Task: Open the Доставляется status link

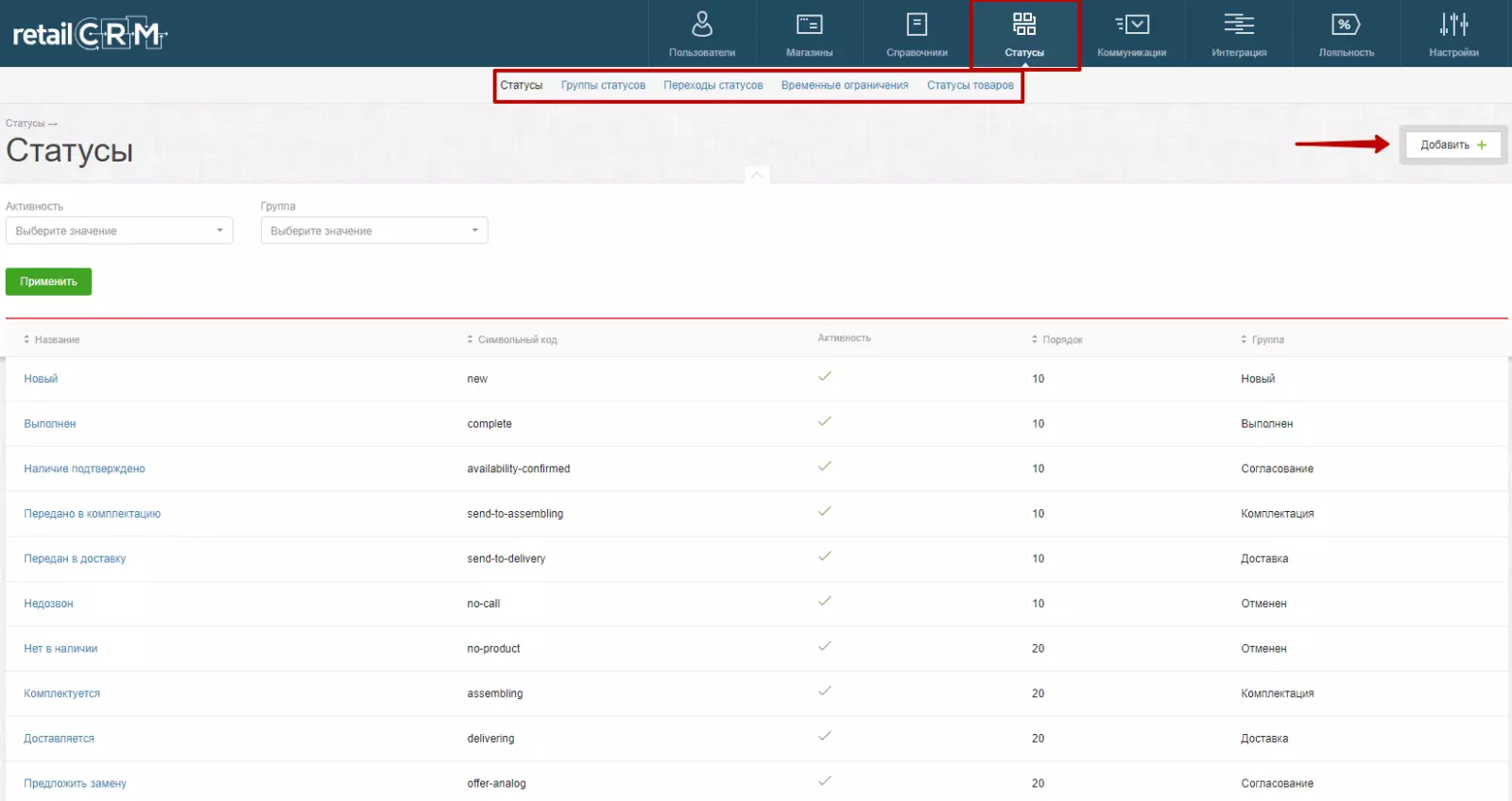Action: [x=59, y=739]
